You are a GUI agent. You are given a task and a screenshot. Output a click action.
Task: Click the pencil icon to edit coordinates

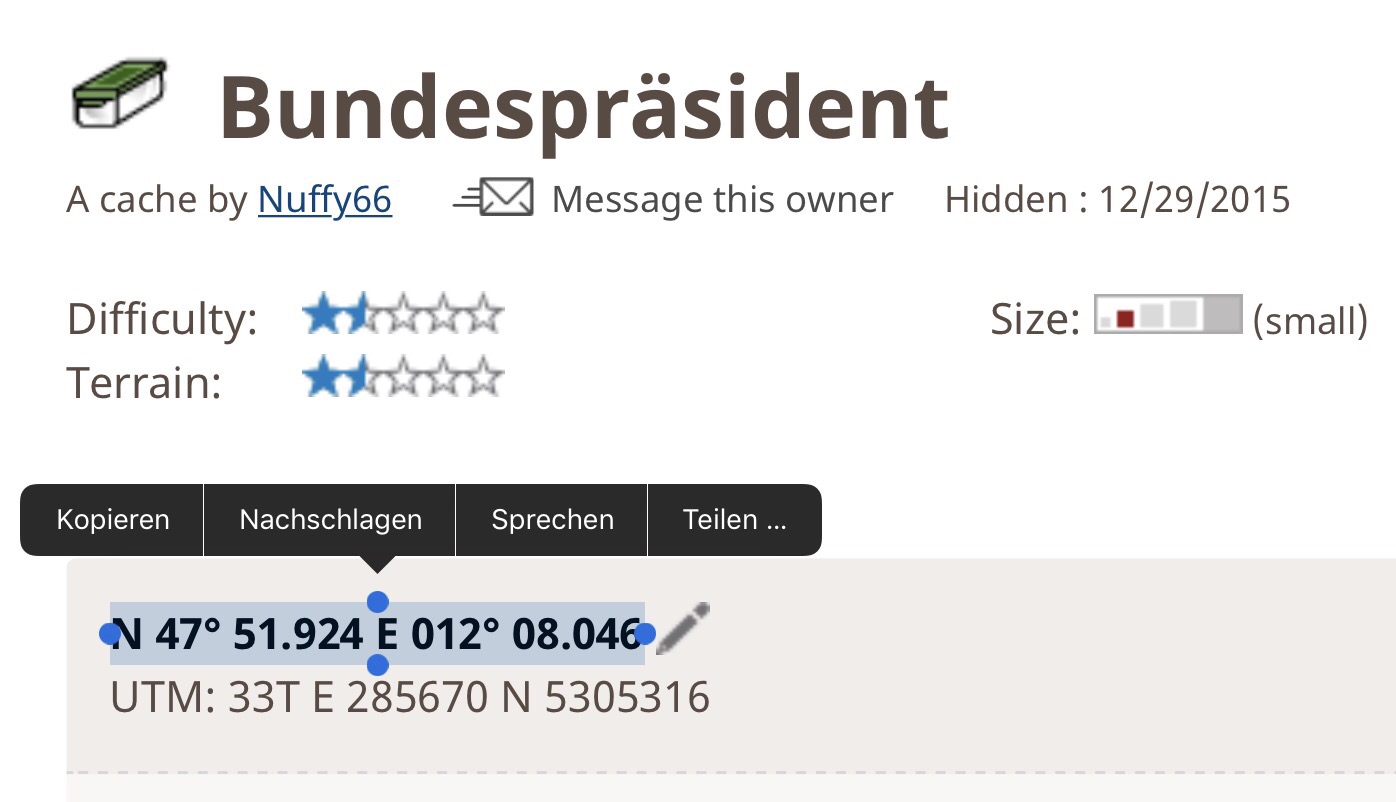click(x=683, y=627)
